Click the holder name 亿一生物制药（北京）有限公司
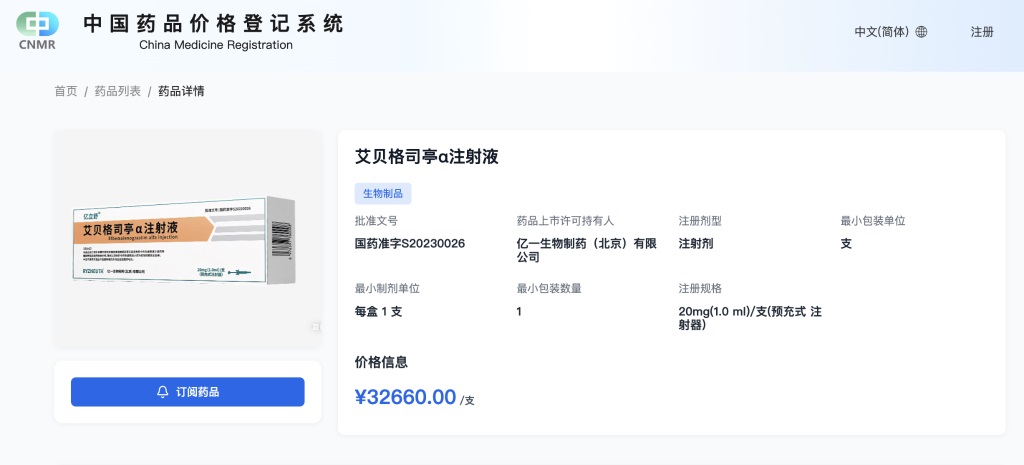 [586, 250]
